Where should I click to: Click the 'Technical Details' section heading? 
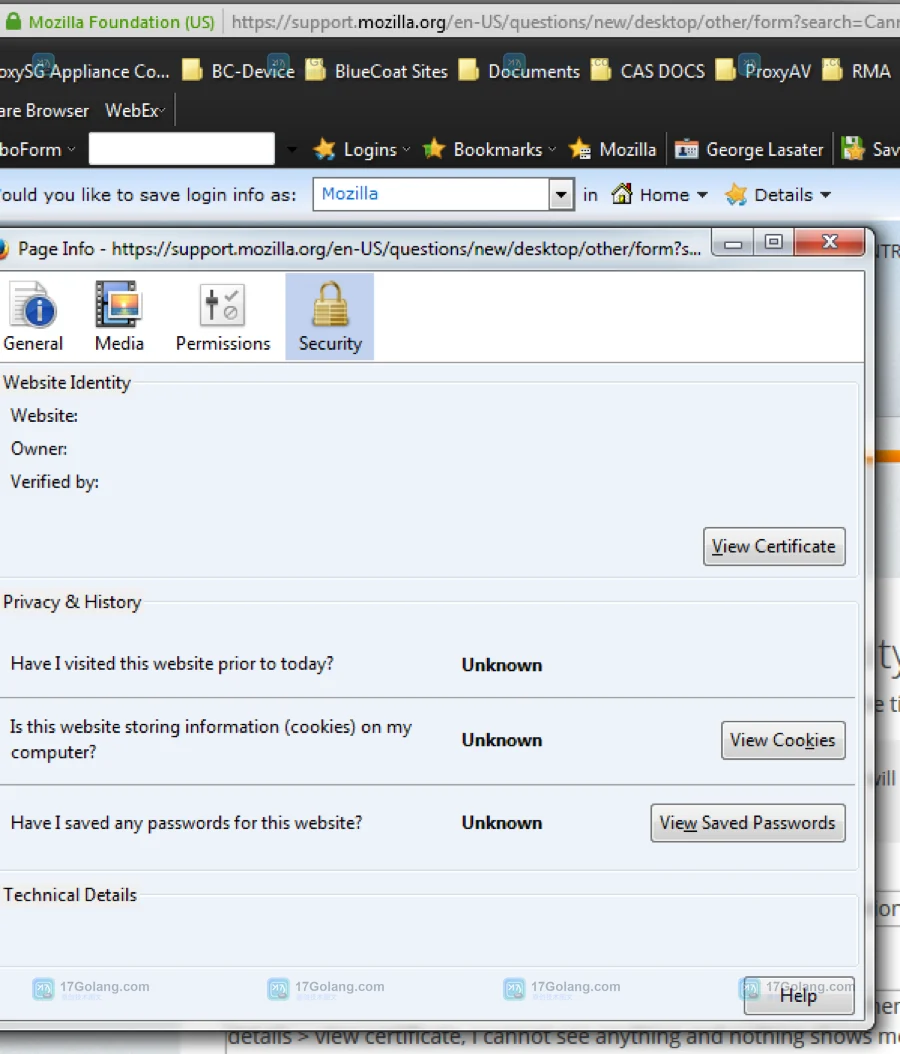click(x=70, y=895)
